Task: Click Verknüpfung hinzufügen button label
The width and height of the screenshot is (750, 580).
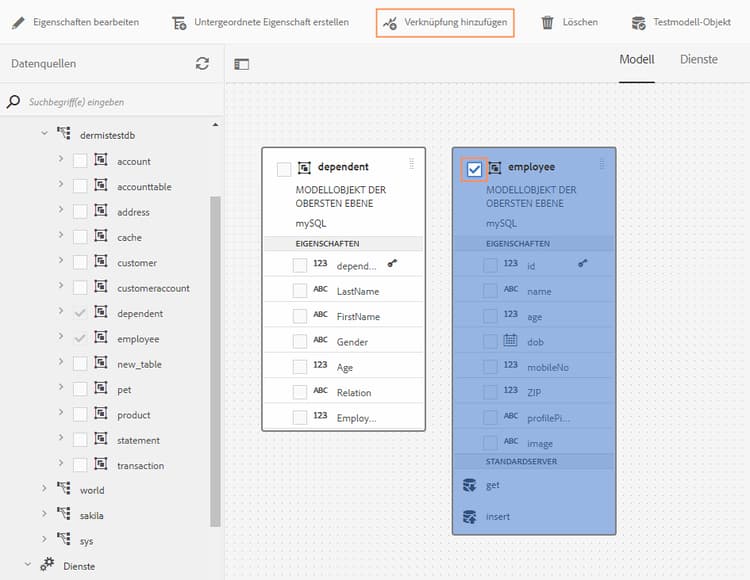Action: click(x=455, y=22)
